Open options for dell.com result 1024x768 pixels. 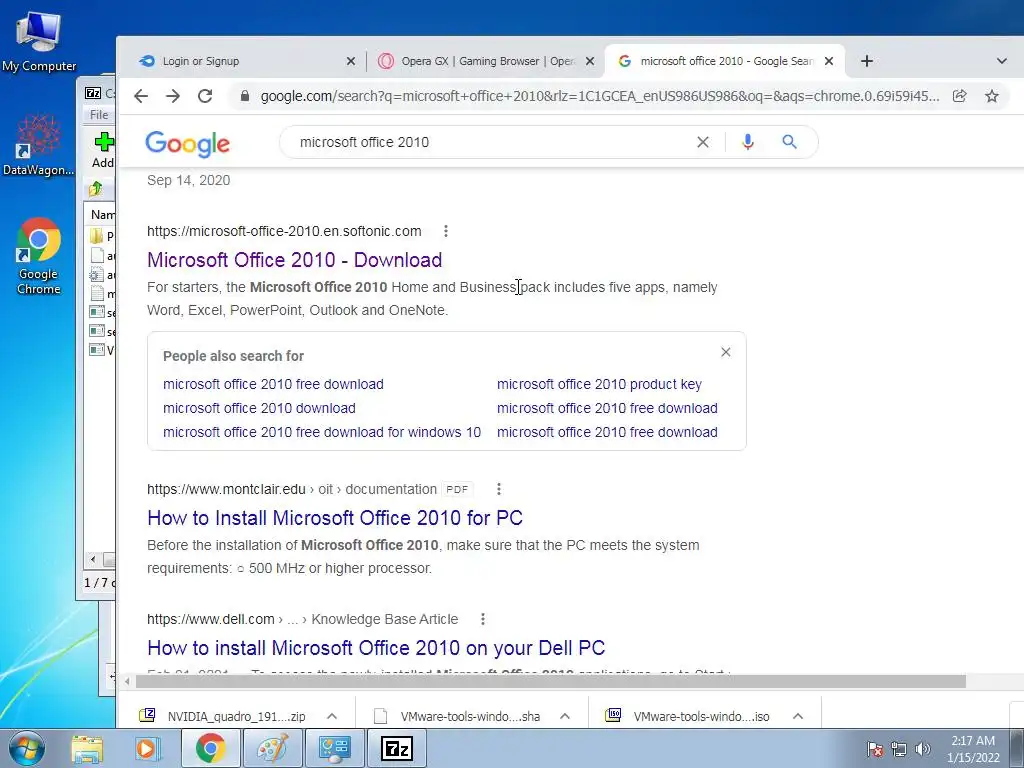pyautogui.click(x=482, y=618)
